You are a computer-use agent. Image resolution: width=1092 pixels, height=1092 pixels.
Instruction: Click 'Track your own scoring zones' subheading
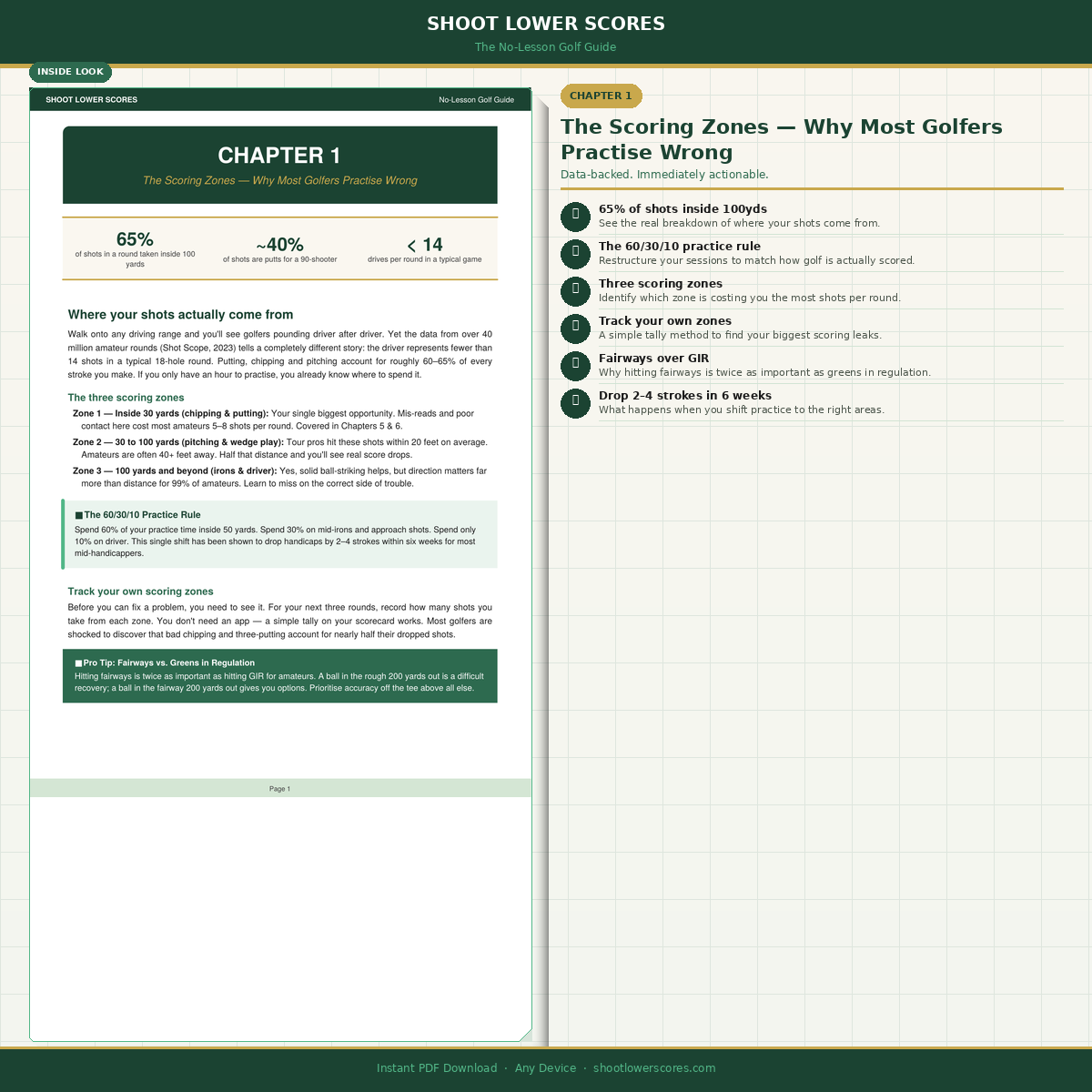tap(140, 591)
